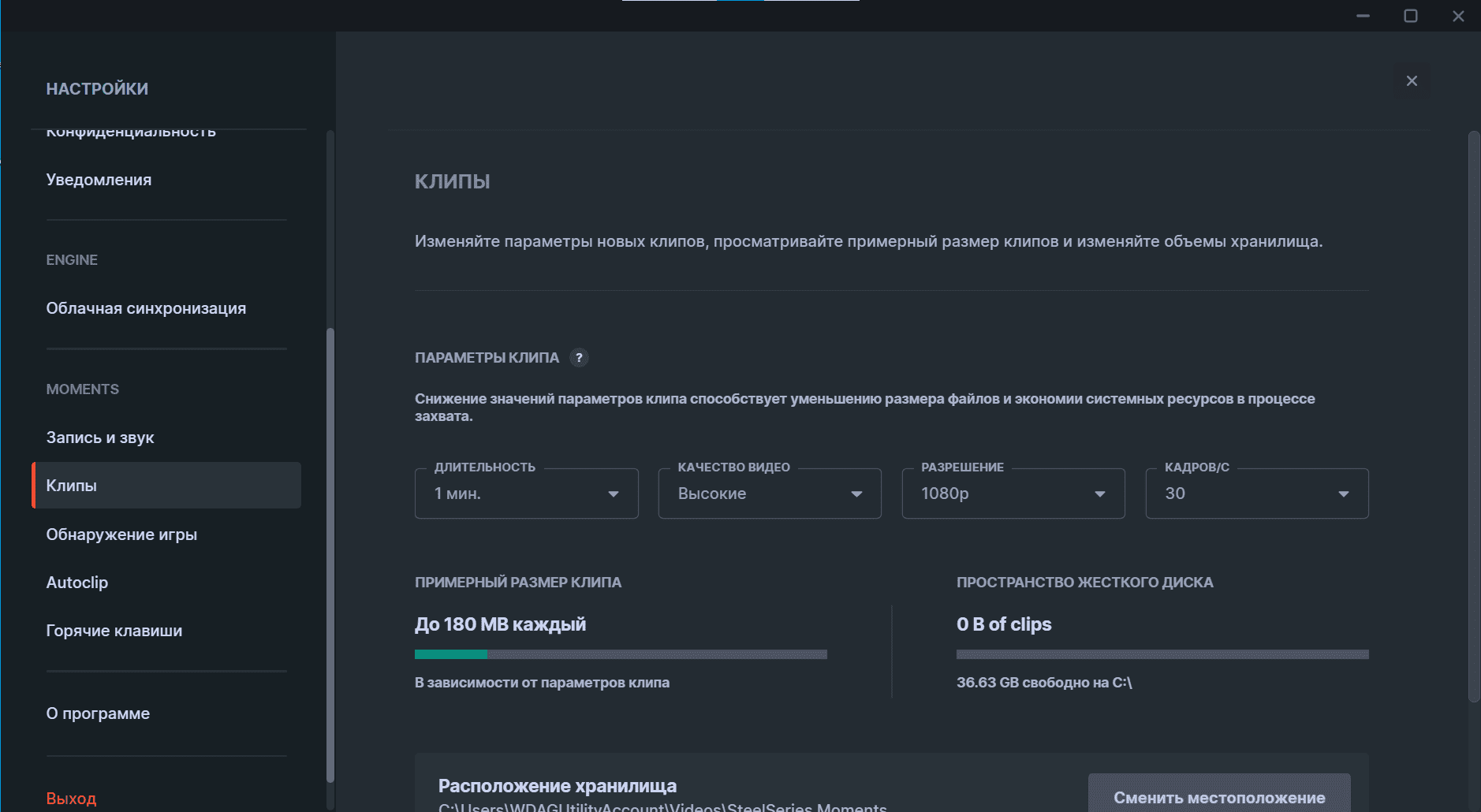The height and width of the screenshot is (812, 1481).
Task: Click the help icon beside Параметры клипа
Action: click(579, 358)
